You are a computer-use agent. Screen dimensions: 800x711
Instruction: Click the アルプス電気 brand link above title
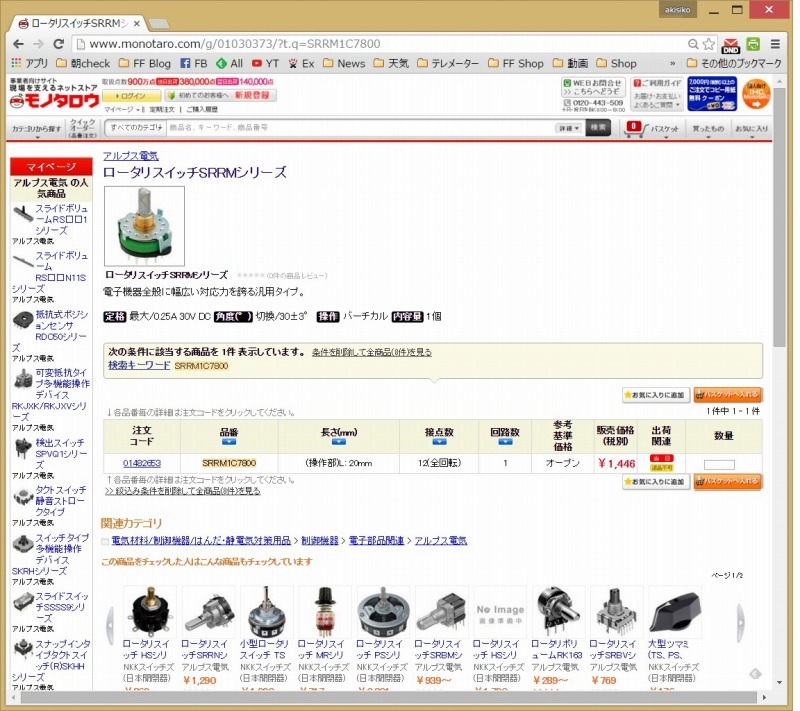[131, 156]
